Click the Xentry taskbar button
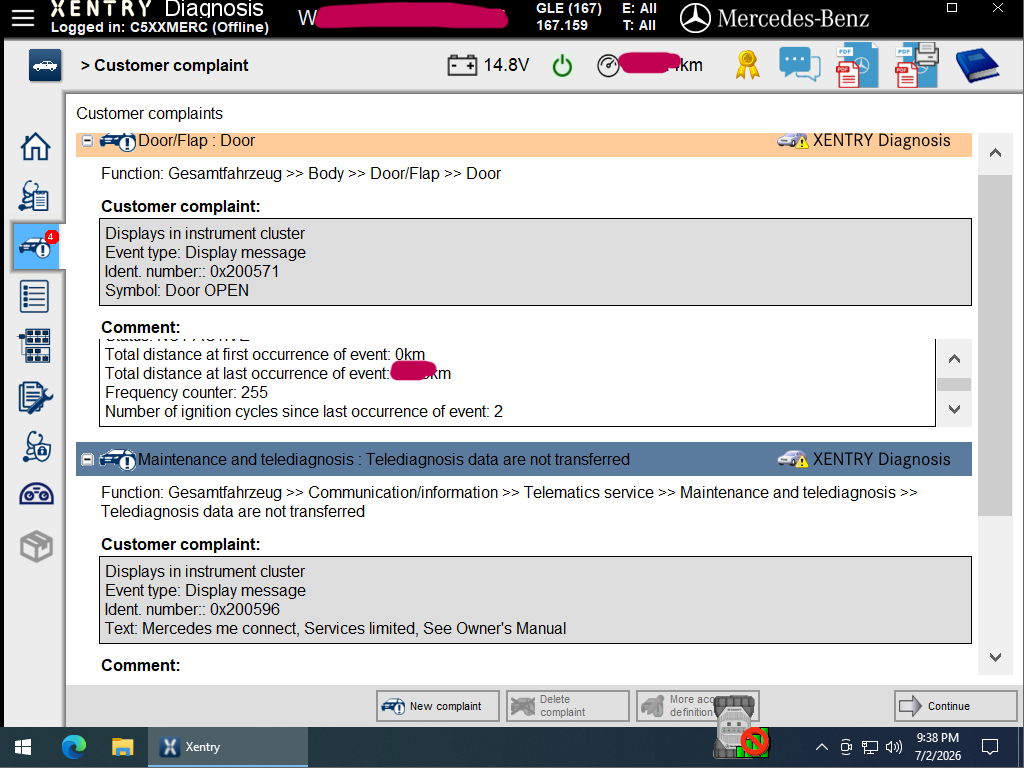 point(227,747)
